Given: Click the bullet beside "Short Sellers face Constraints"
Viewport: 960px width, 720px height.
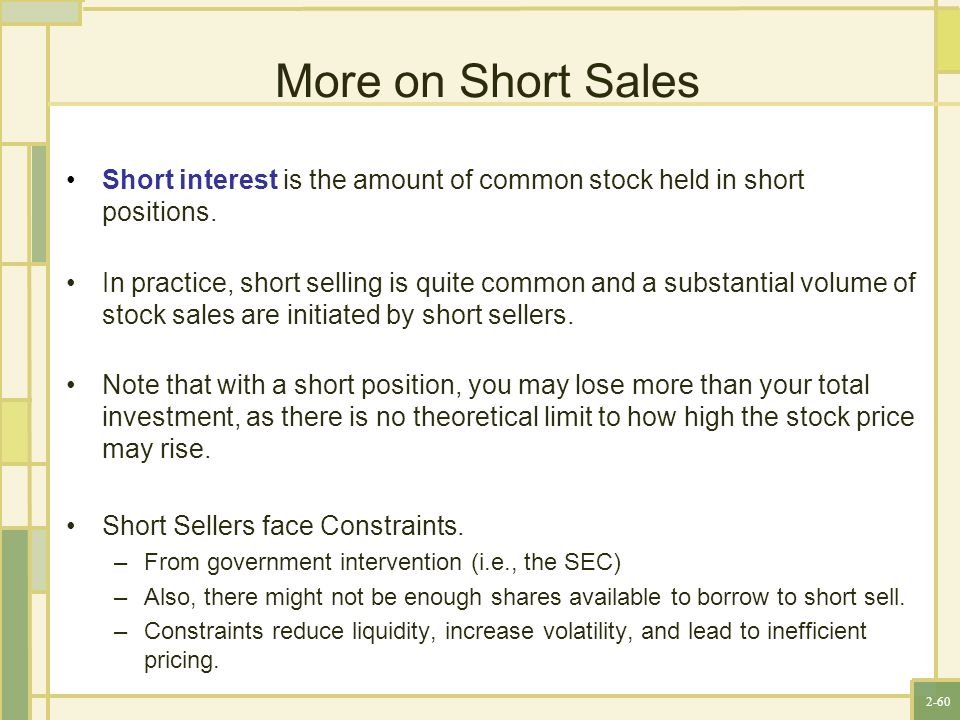Looking at the screenshot, I should tap(72, 526).
